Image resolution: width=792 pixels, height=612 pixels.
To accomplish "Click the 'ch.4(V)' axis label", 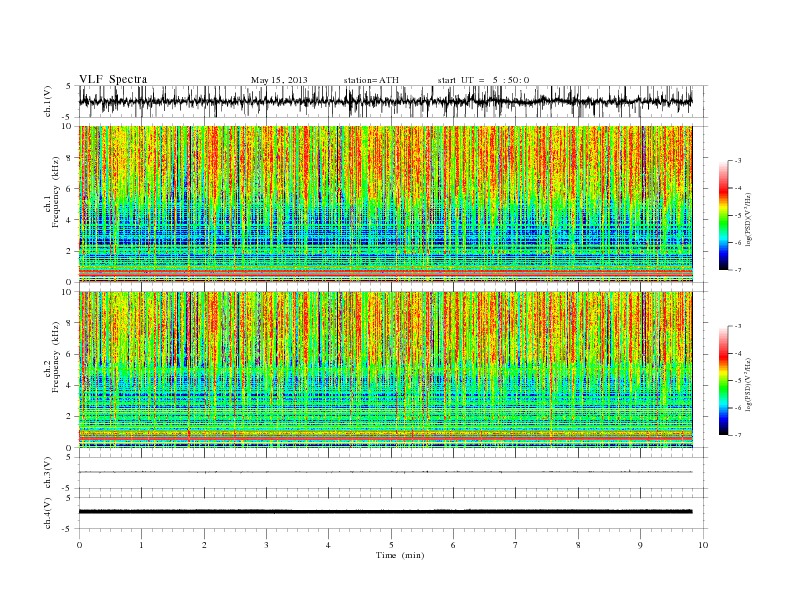I will click(x=48, y=513).
